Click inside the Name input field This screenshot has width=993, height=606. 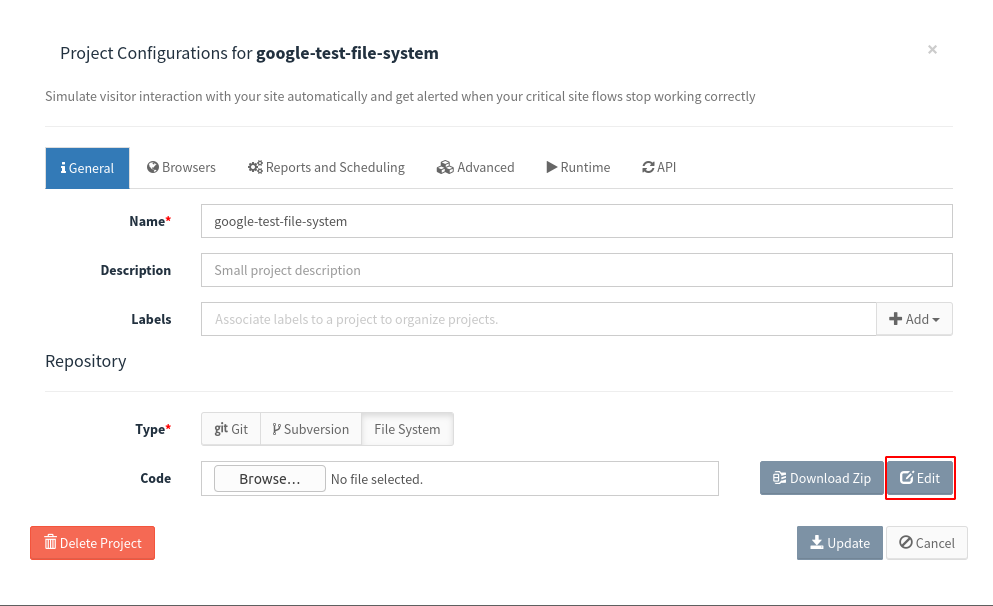pyautogui.click(x=576, y=221)
